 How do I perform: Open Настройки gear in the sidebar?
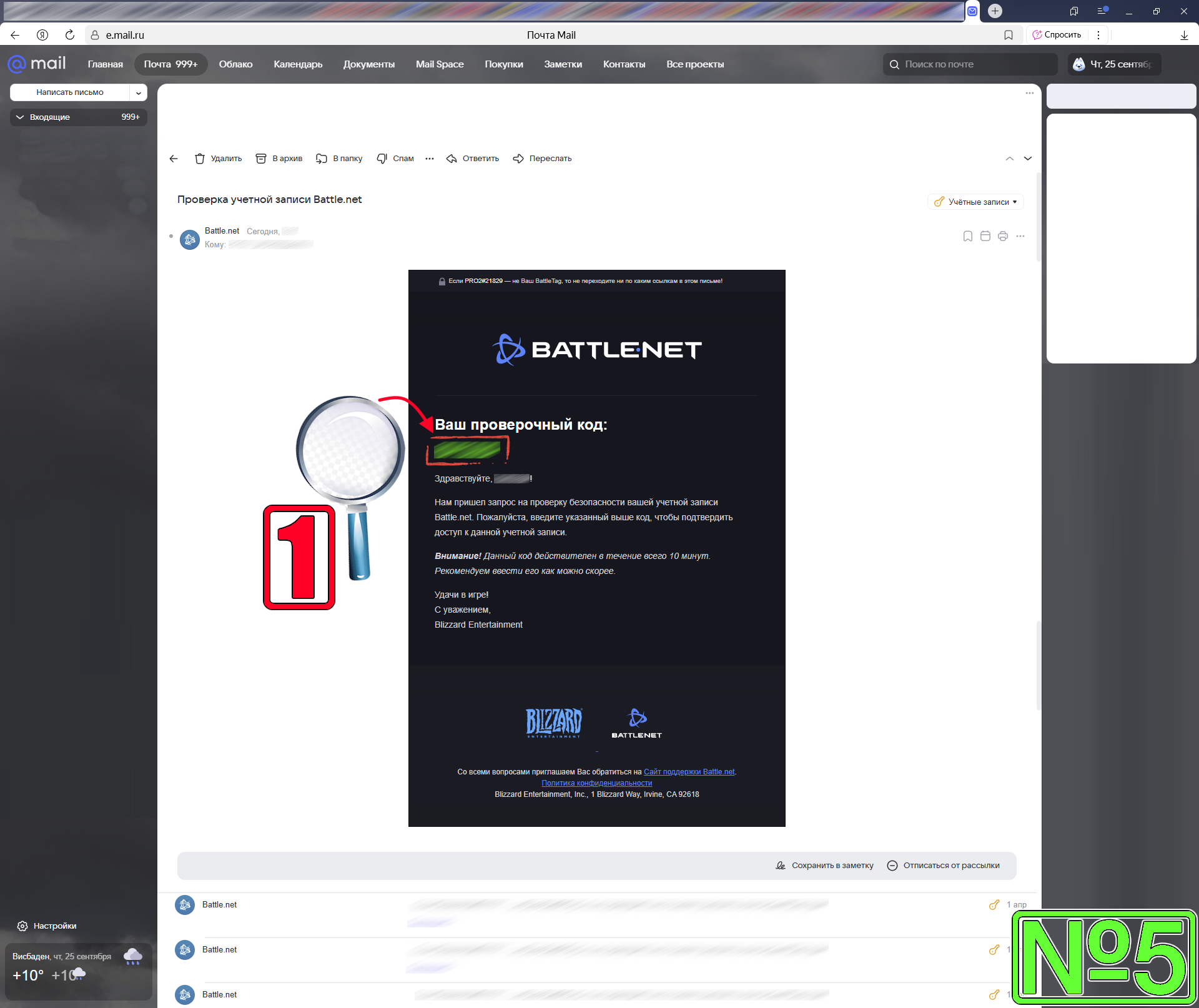pos(22,926)
